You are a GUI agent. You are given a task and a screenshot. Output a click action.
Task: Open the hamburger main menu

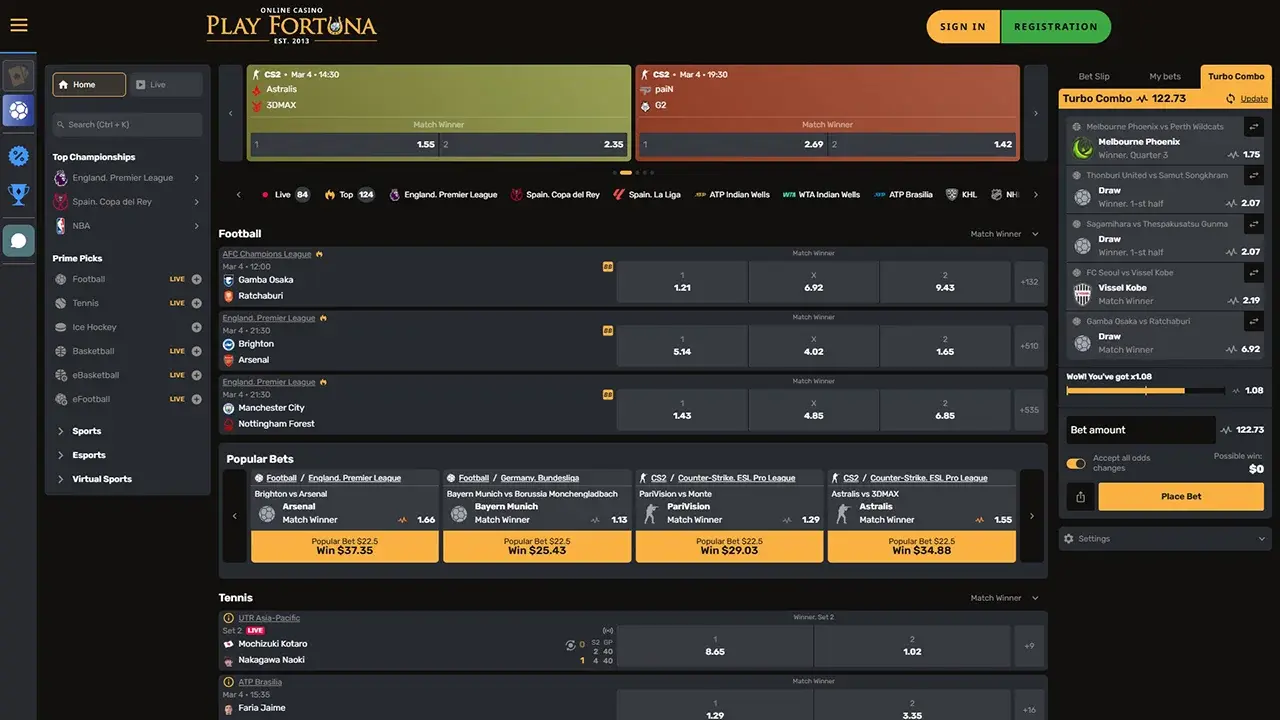pos(18,26)
